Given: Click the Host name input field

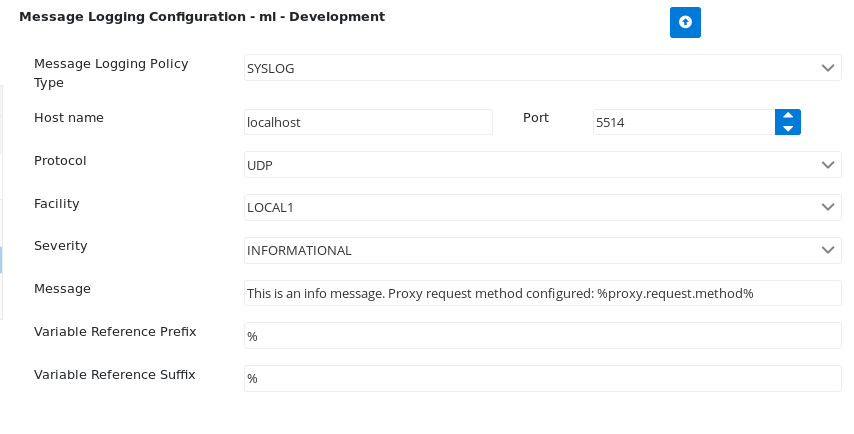Looking at the screenshot, I should click(368, 122).
